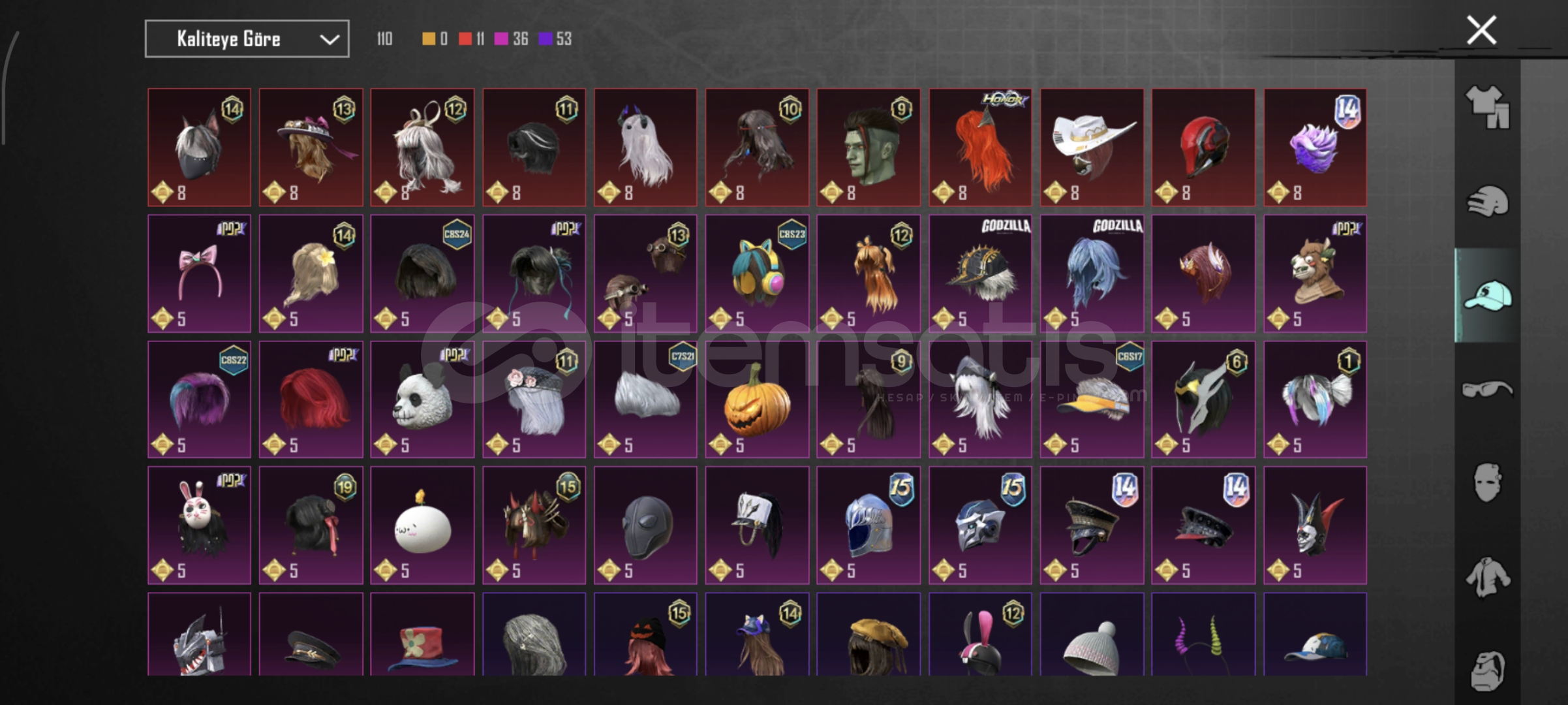The height and width of the screenshot is (705, 1568).
Task: Select the green zombie head item
Action: point(869,148)
